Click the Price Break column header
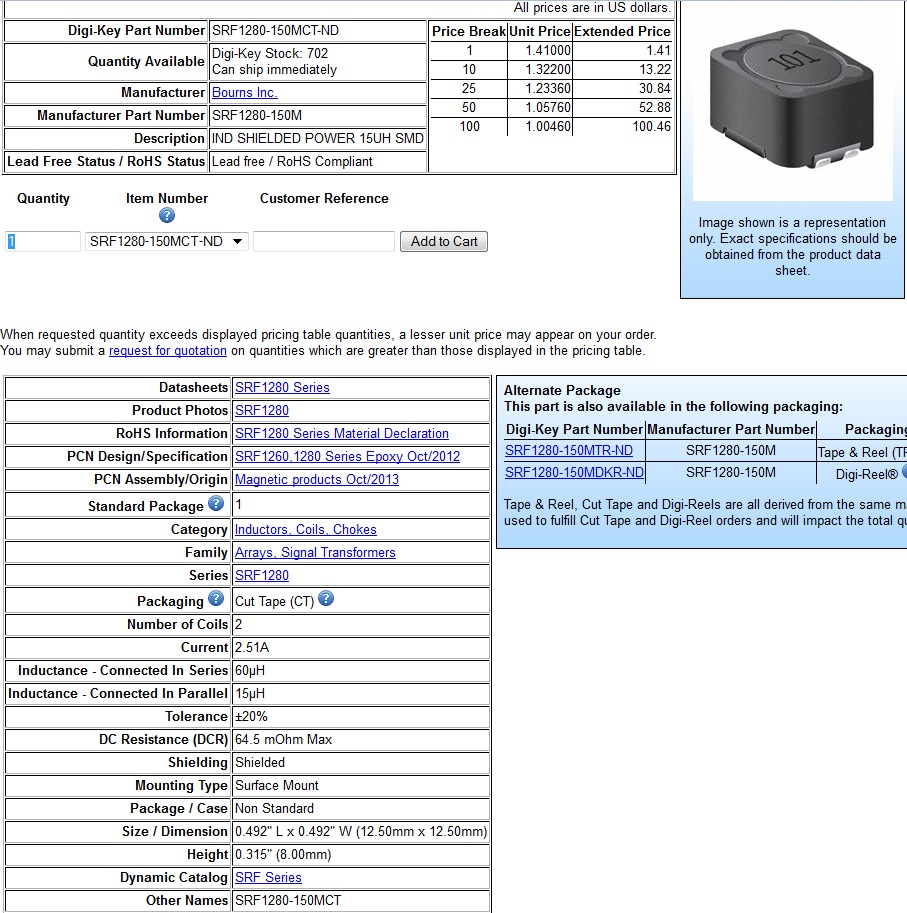The width and height of the screenshot is (907, 913). (x=469, y=31)
